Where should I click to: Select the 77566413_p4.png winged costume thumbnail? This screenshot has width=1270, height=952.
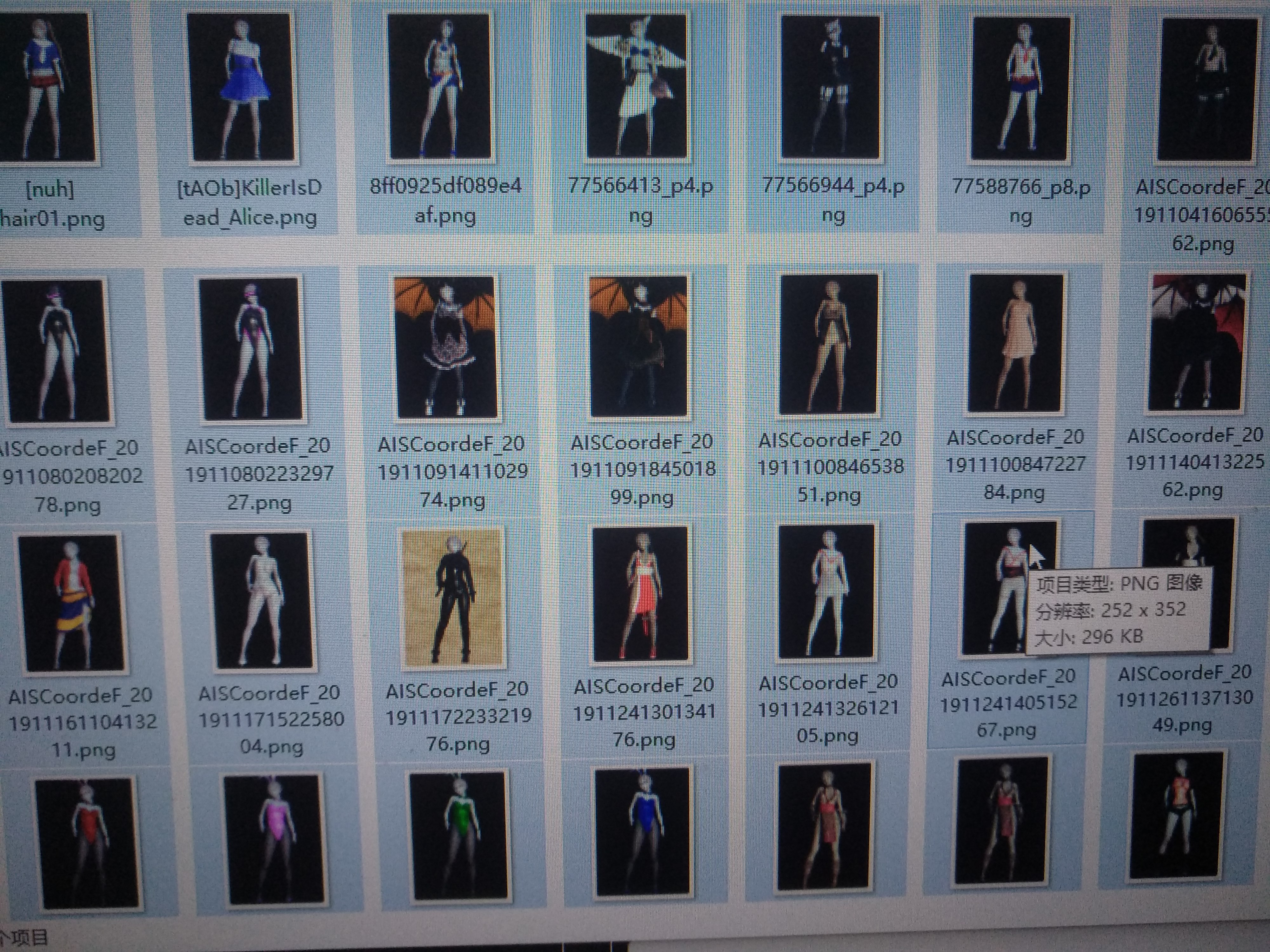tap(636, 86)
